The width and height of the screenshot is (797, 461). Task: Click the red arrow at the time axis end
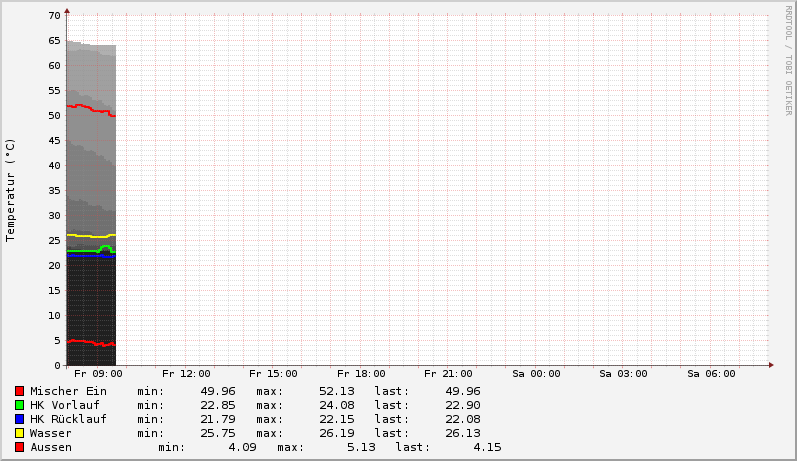coord(770,365)
